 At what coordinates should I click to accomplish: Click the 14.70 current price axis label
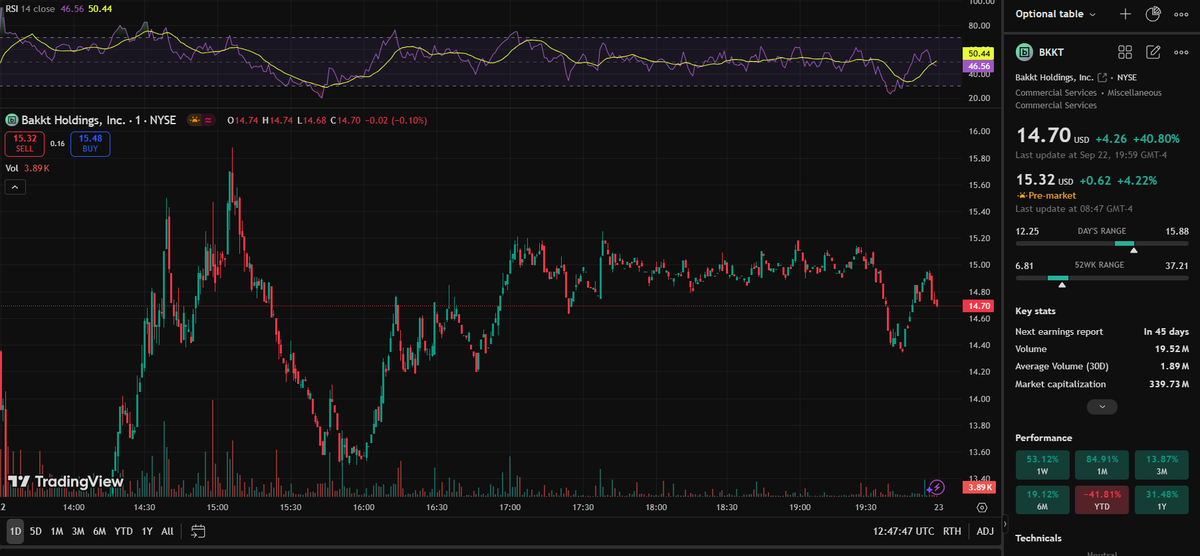(980, 305)
